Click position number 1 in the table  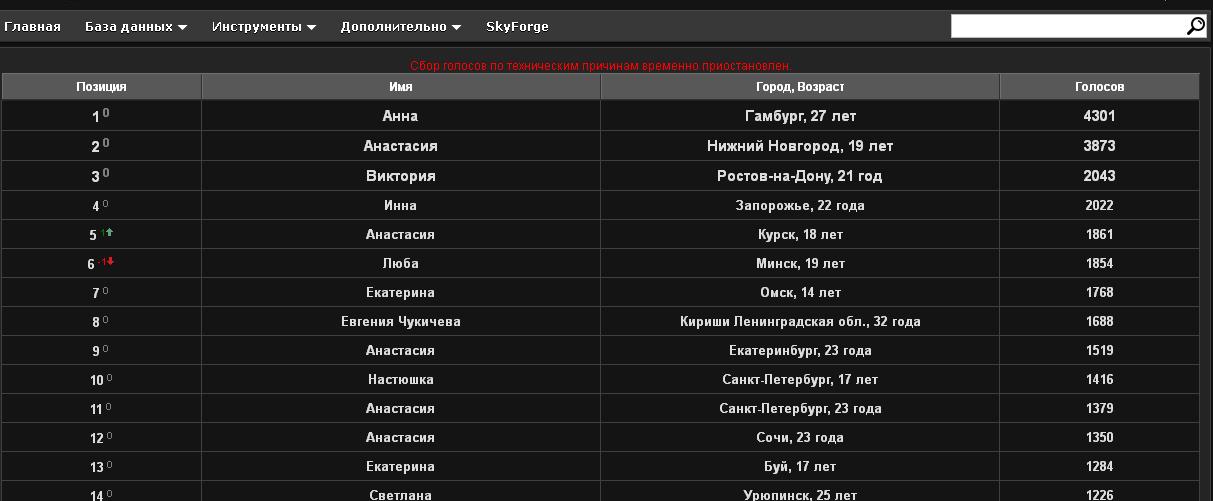96,117
